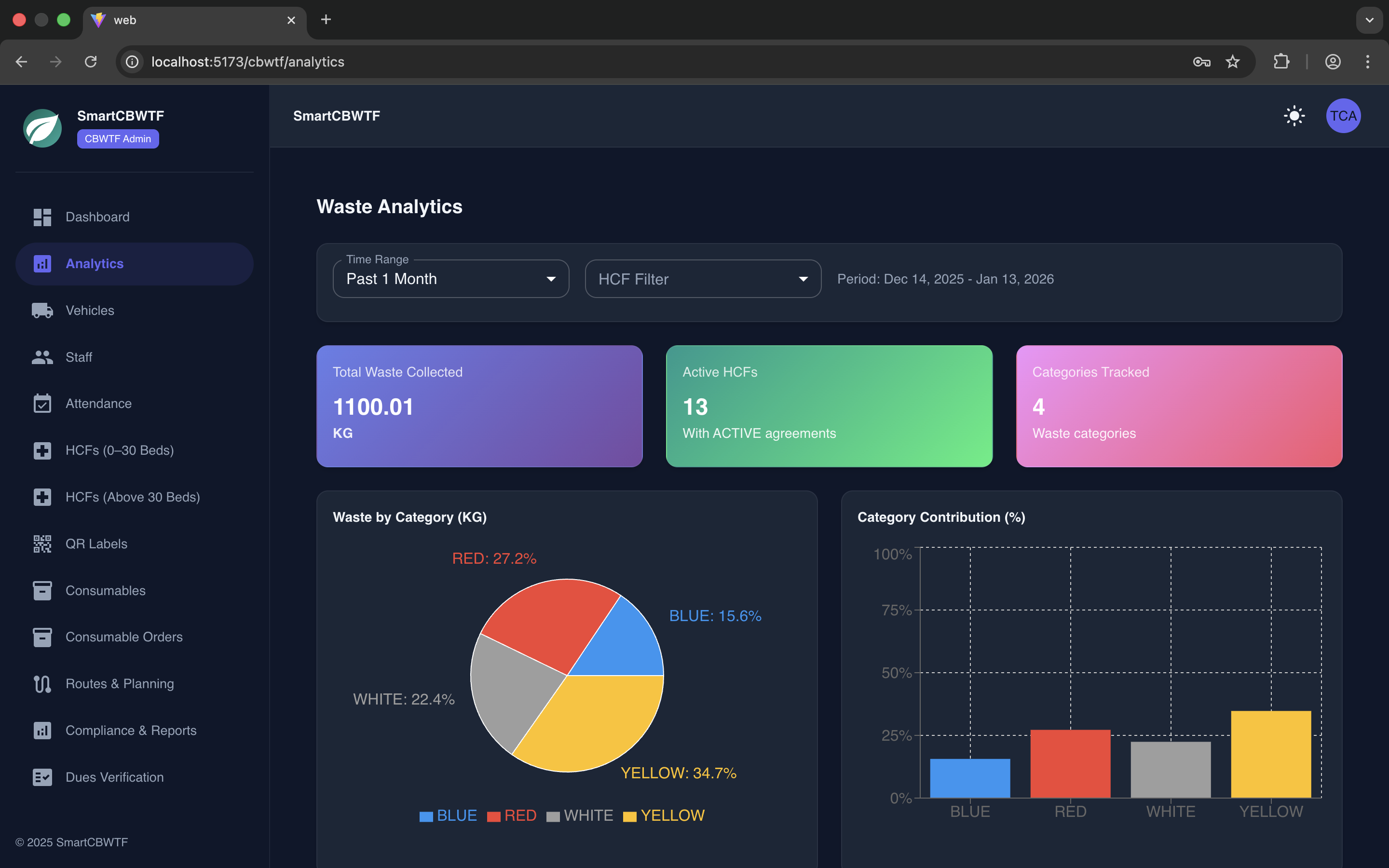Open Consumable Orders from the sidebar
This screenshot has height=868, width=1389.
click(x=124, y=637)
